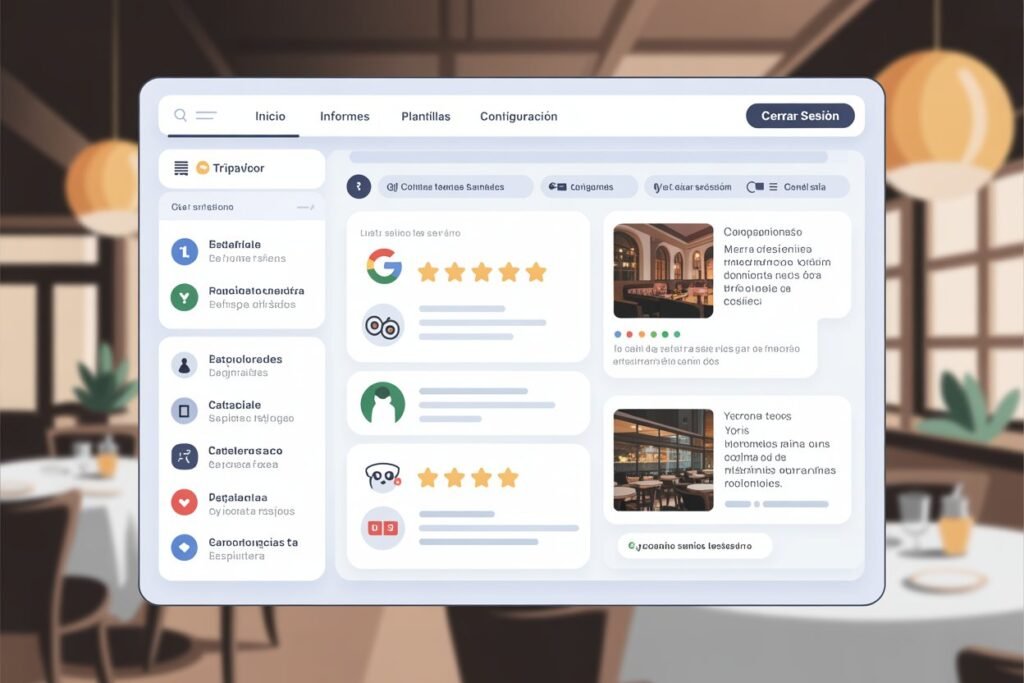Click the dark round icon at the filter row start
Image resolution: width=1024 pixels, height=683 pixels.
pyautogui.click(x=358, y=187)
